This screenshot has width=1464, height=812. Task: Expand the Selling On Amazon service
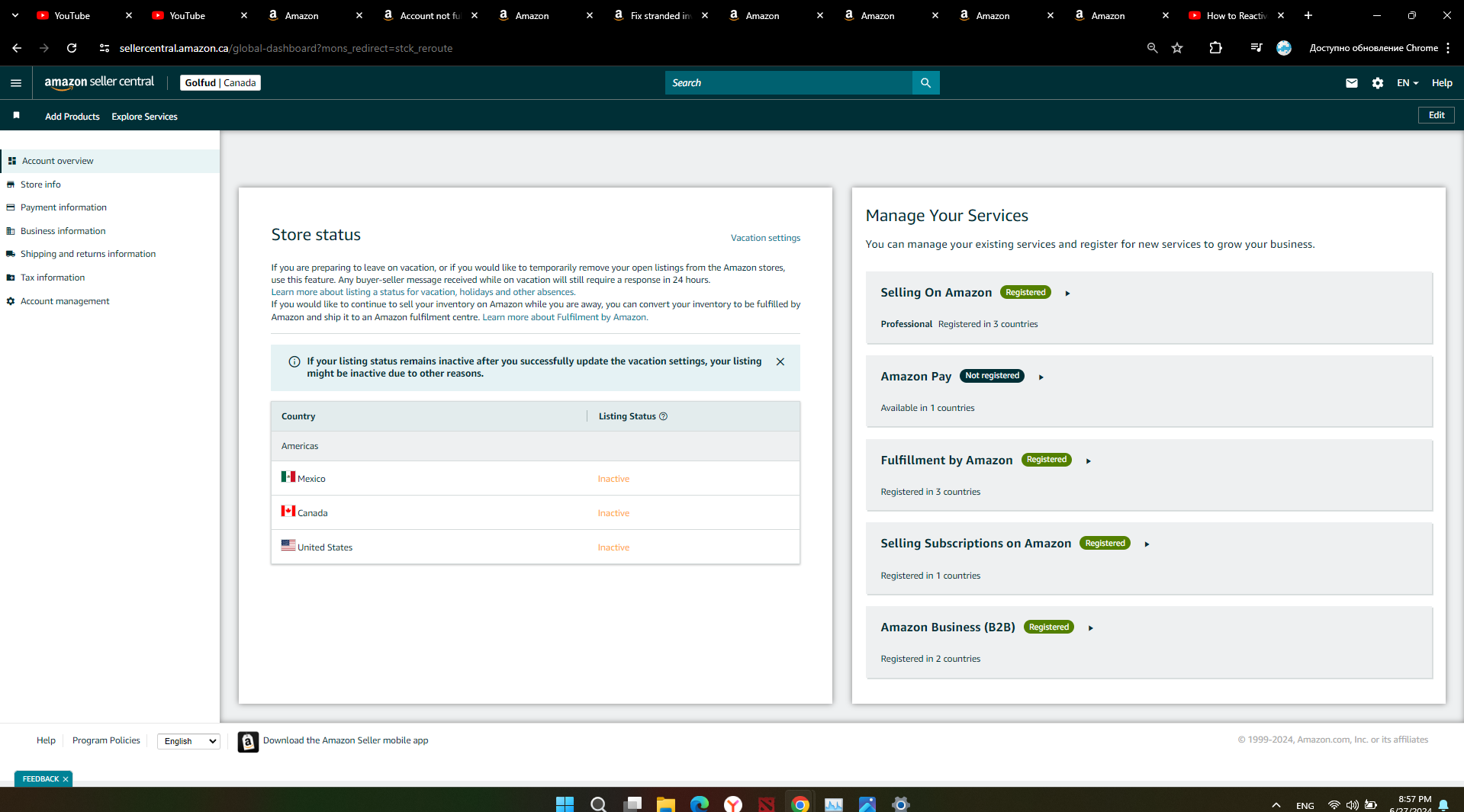coord(1067,294)
